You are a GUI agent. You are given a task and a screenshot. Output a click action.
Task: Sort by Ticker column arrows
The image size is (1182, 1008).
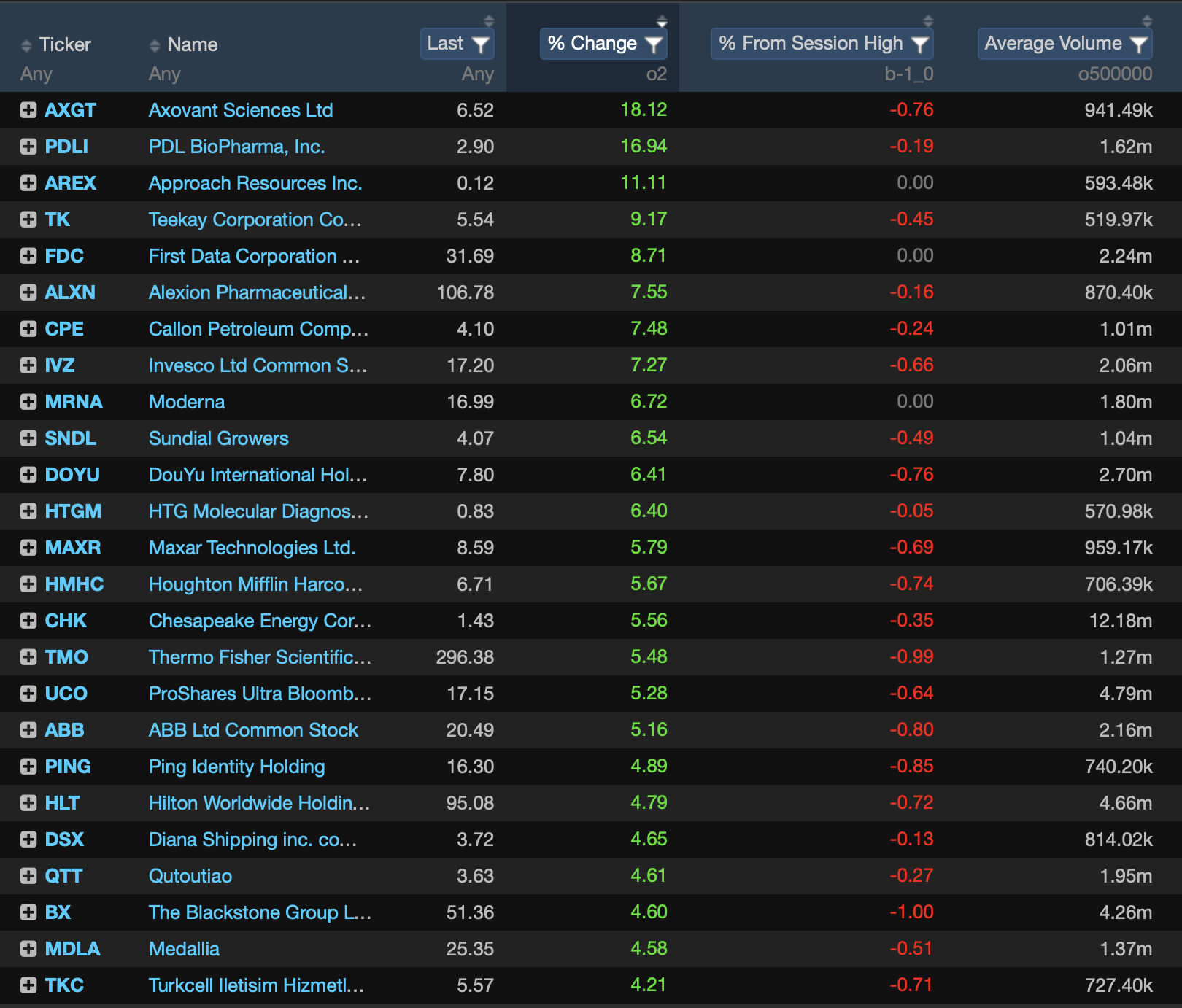(27, 45)
